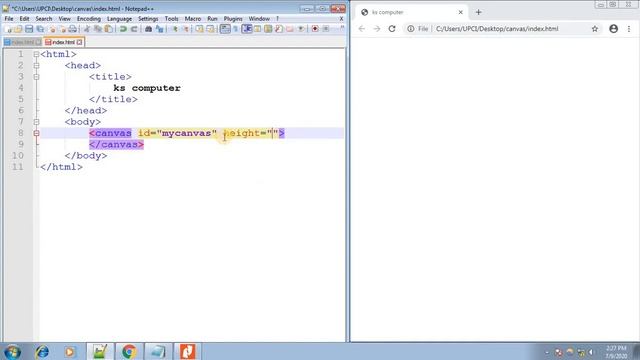Collapse the head fold marker on line 2

[x=36, y=65]
